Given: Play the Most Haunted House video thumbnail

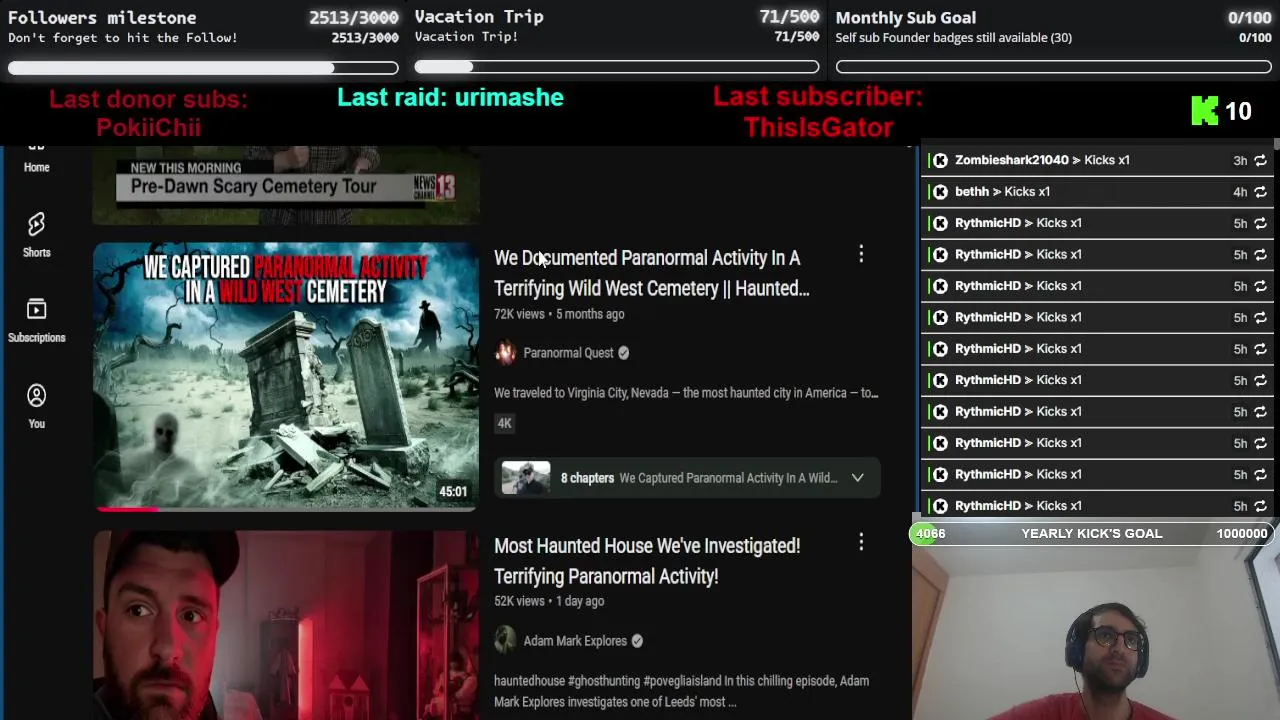Looking at the screenshot, I should (x=286, y=625).
